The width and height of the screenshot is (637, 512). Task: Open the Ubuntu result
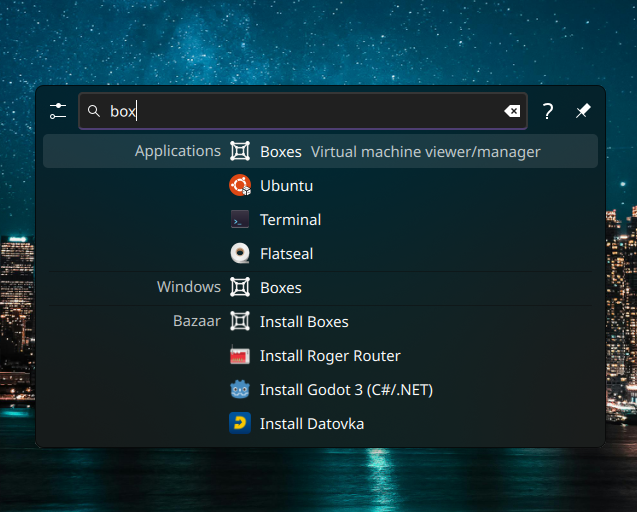(320, 185)
